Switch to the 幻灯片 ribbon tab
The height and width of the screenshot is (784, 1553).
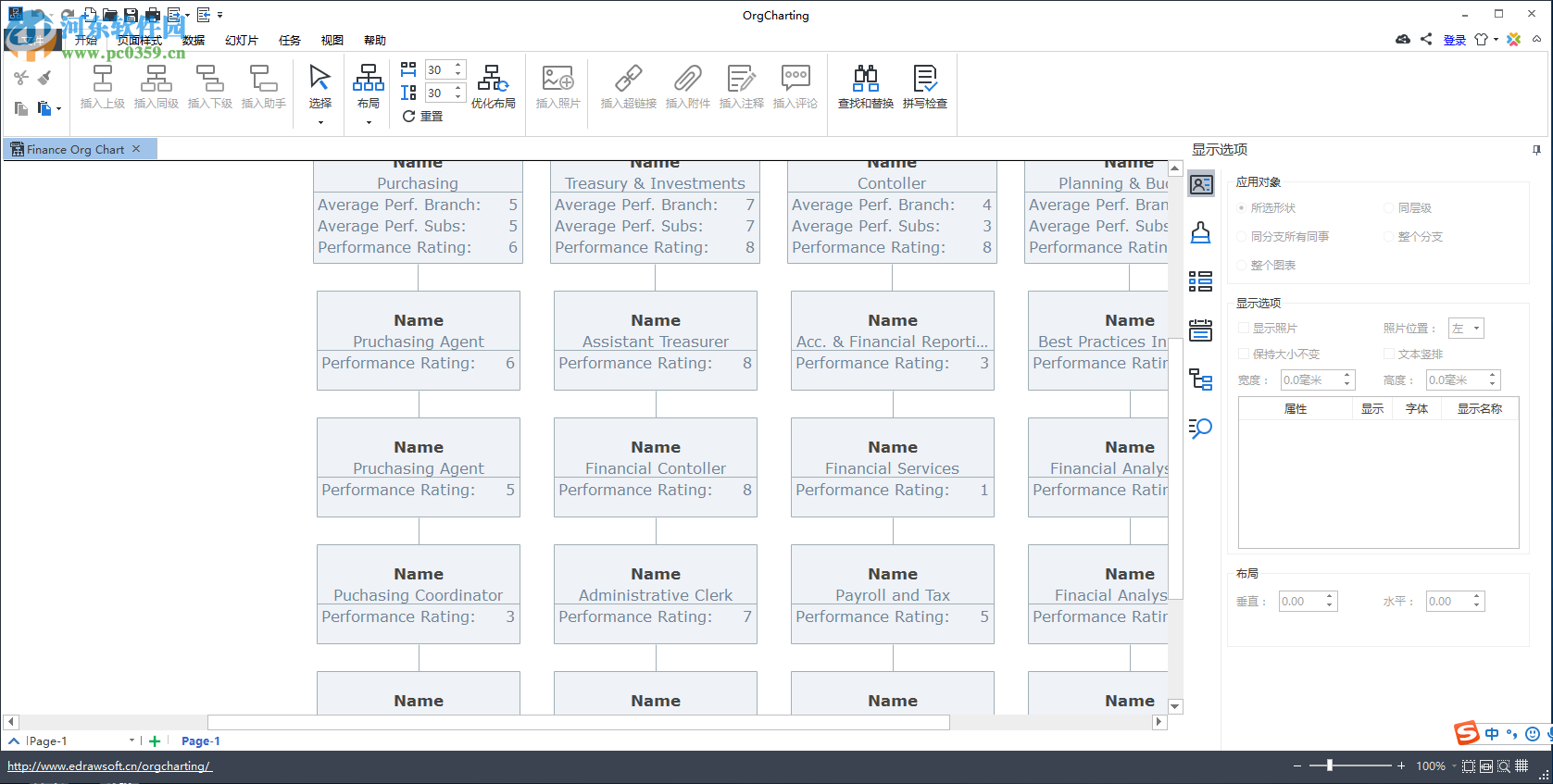tap(241, 41)
